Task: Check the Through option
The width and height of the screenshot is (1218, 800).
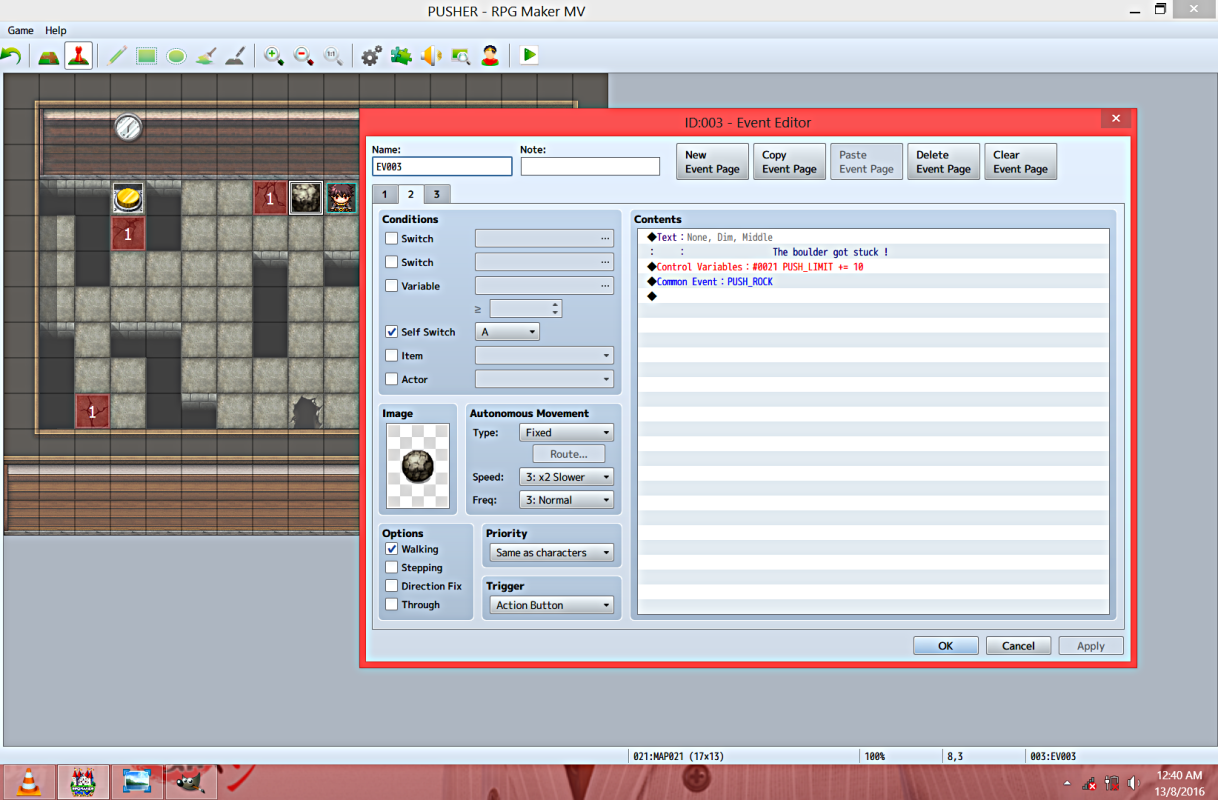Action: 392,605
